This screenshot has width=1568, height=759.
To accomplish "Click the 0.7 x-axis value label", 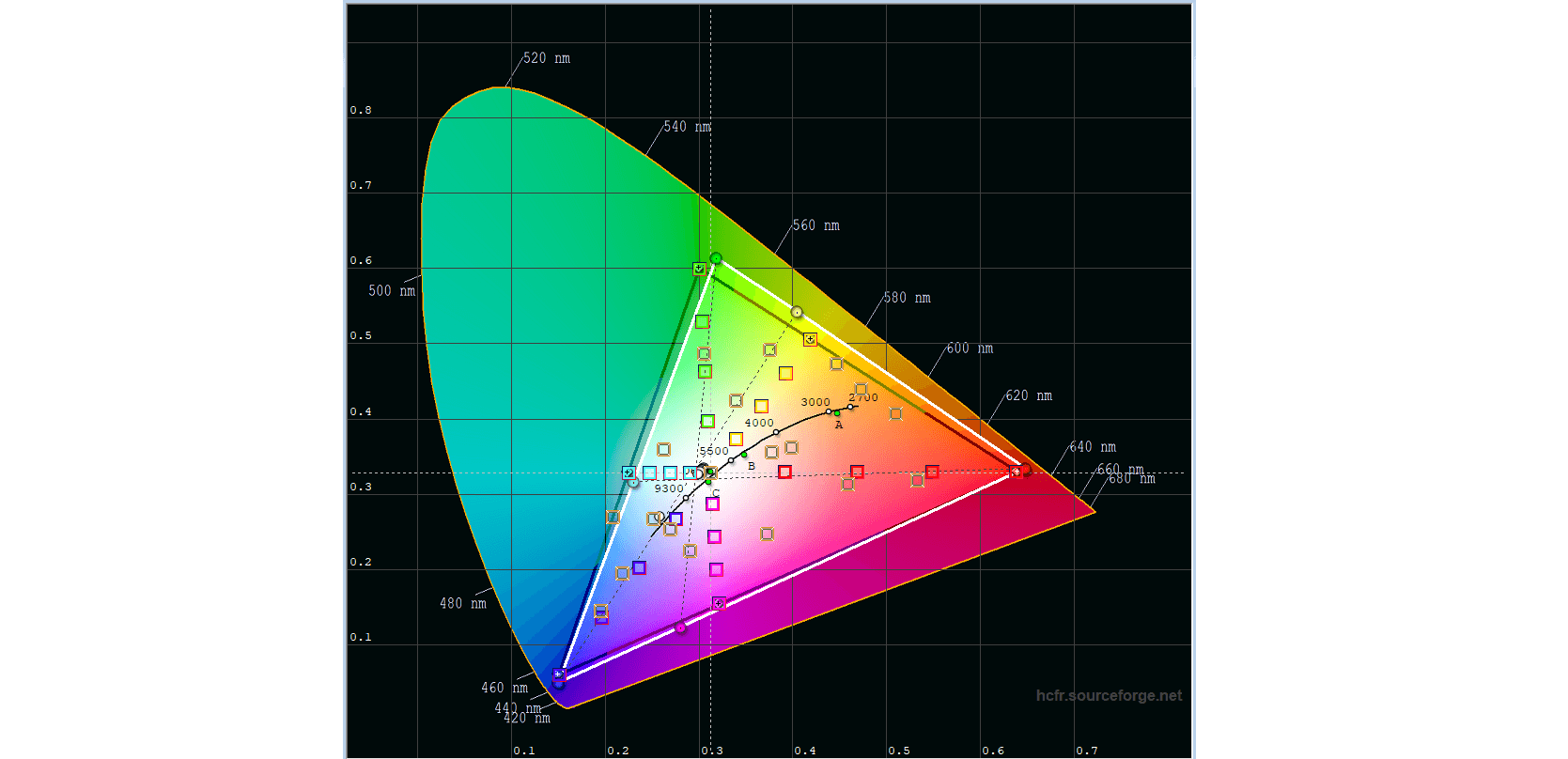I will (x=1086, y=750).
